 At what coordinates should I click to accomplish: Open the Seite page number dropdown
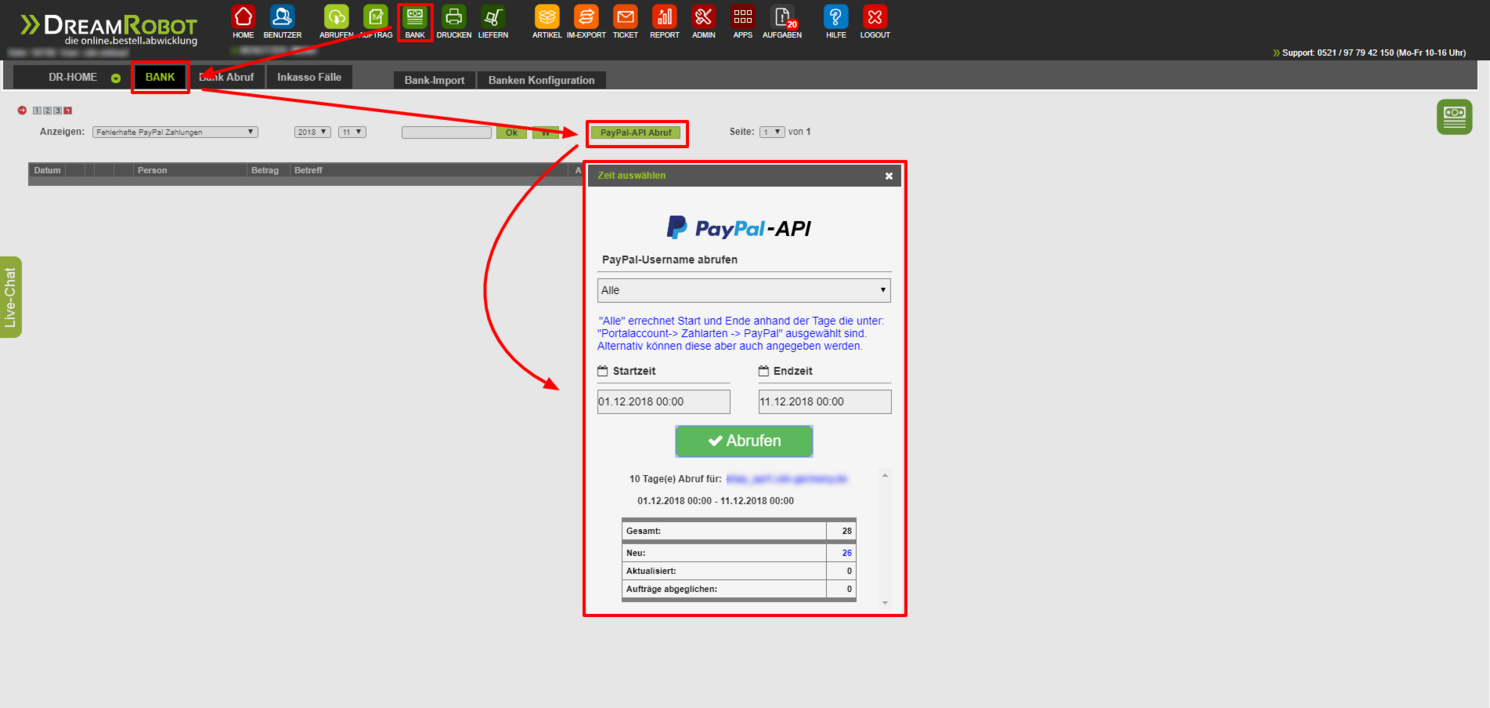pos(772,132)
